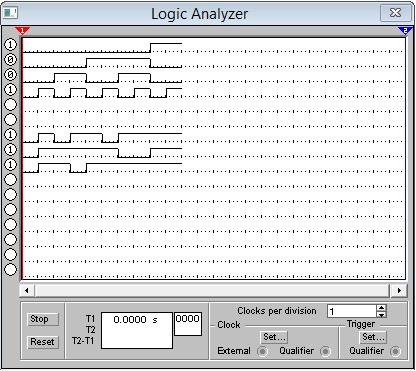Click the horizontal waveform scrollbar track
The width and height of the screenshot is (416, 371).
point(212,290)
